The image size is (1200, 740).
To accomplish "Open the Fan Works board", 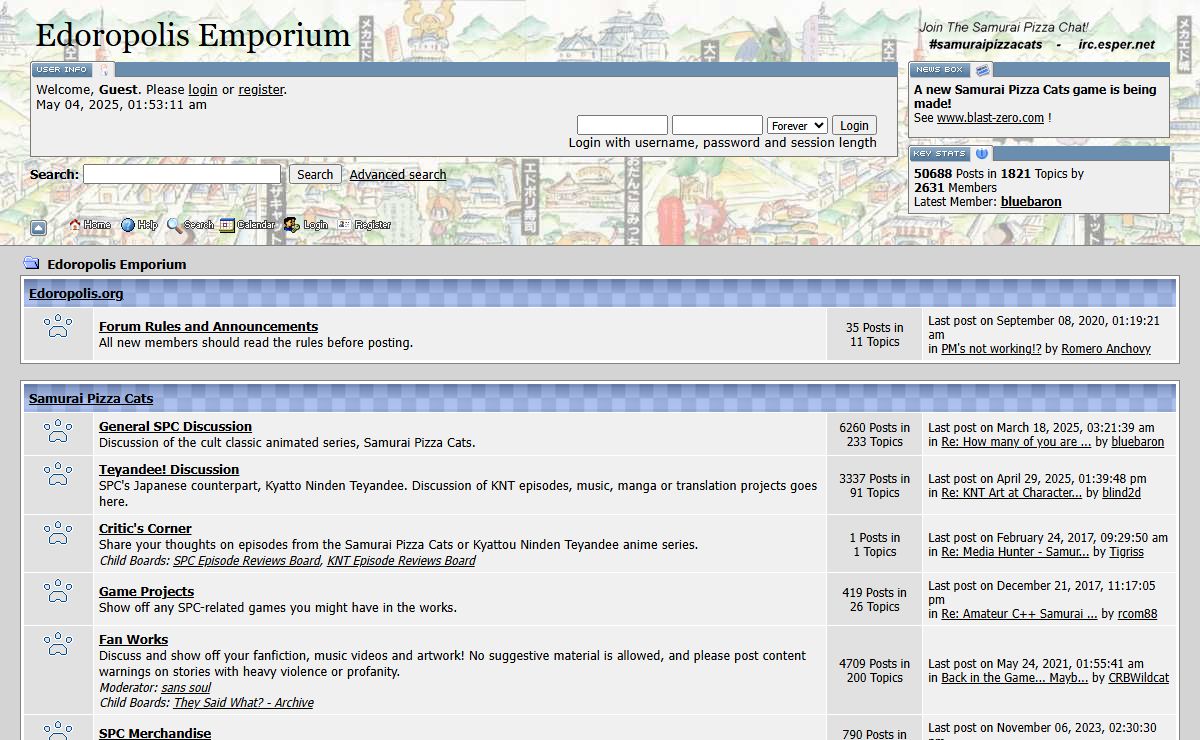I will 133,639.
